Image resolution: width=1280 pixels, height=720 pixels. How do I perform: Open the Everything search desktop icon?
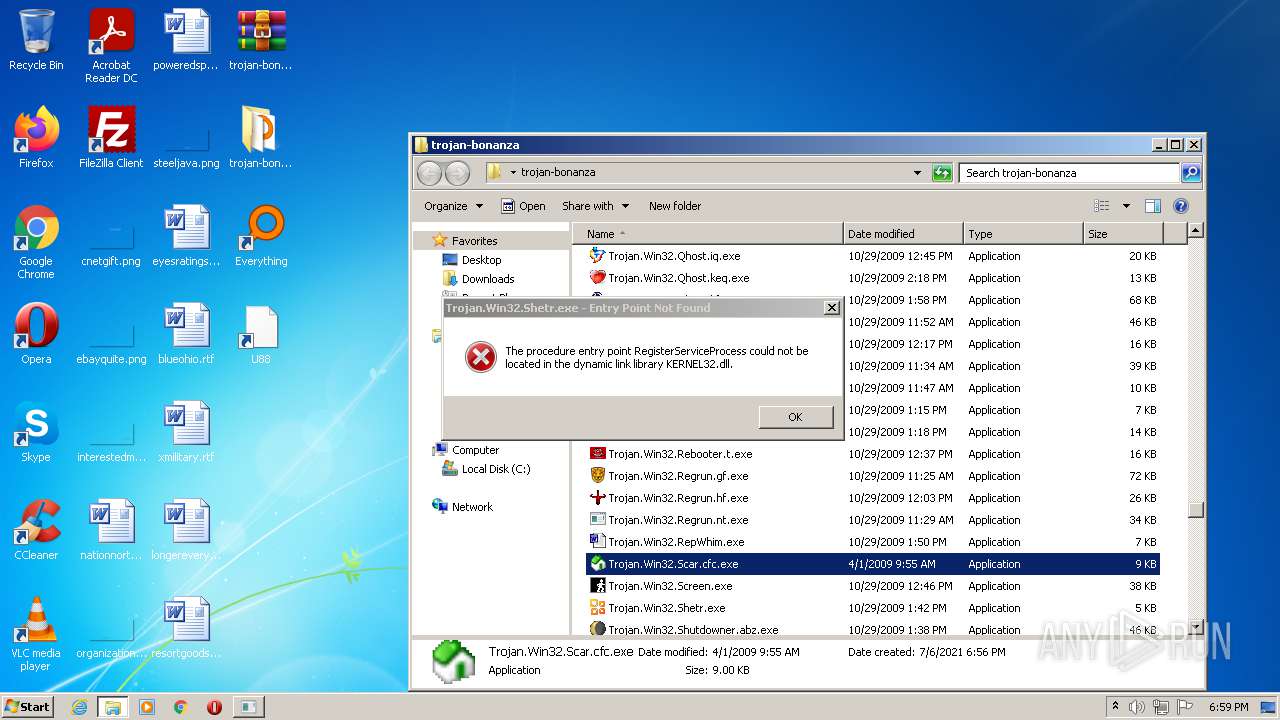pyautogui.click(x=261, y=236)
